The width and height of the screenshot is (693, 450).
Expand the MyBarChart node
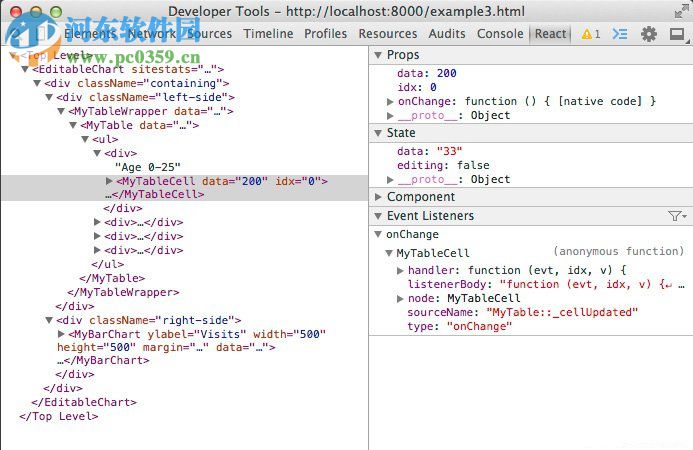(x=61, y=334)
